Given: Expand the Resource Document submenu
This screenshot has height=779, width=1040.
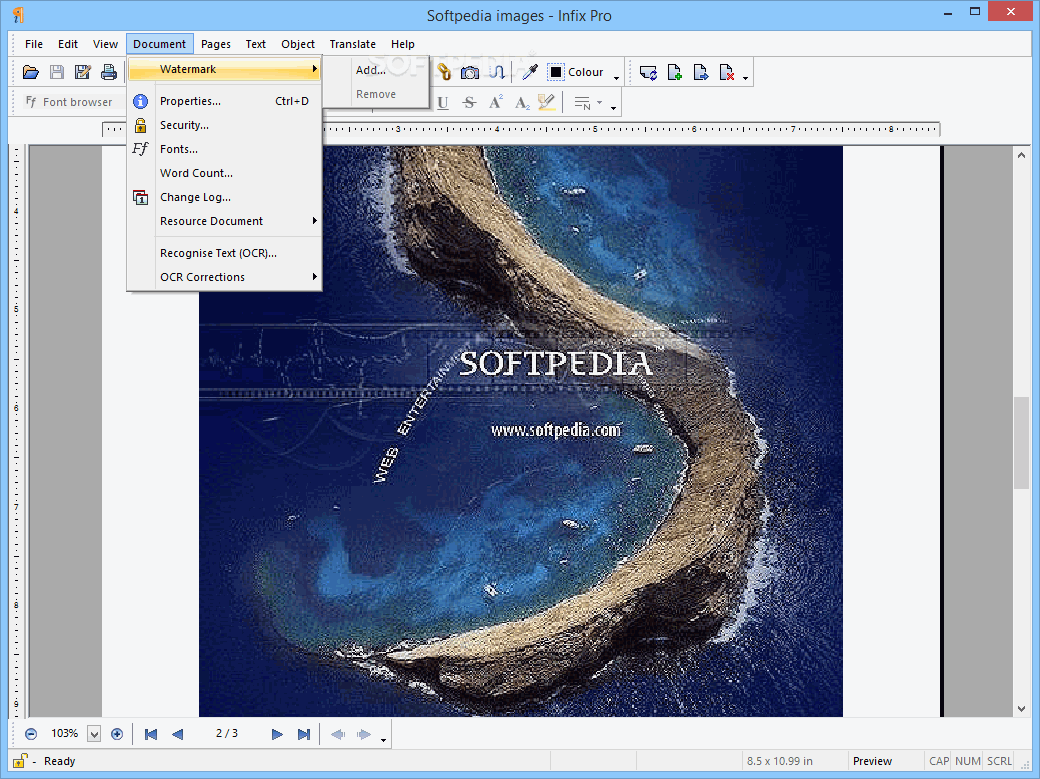Looking at the screenshot, I should 225,221.
